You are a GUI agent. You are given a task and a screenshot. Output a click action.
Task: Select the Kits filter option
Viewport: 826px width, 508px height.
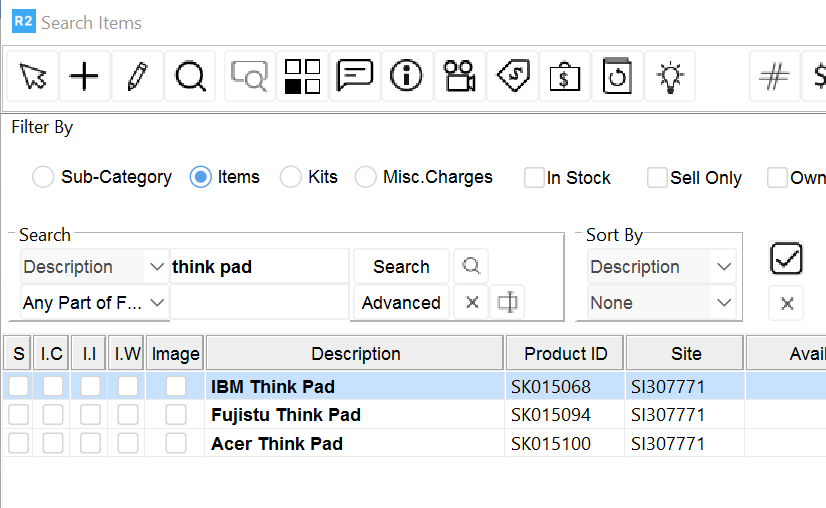point(290,177)
